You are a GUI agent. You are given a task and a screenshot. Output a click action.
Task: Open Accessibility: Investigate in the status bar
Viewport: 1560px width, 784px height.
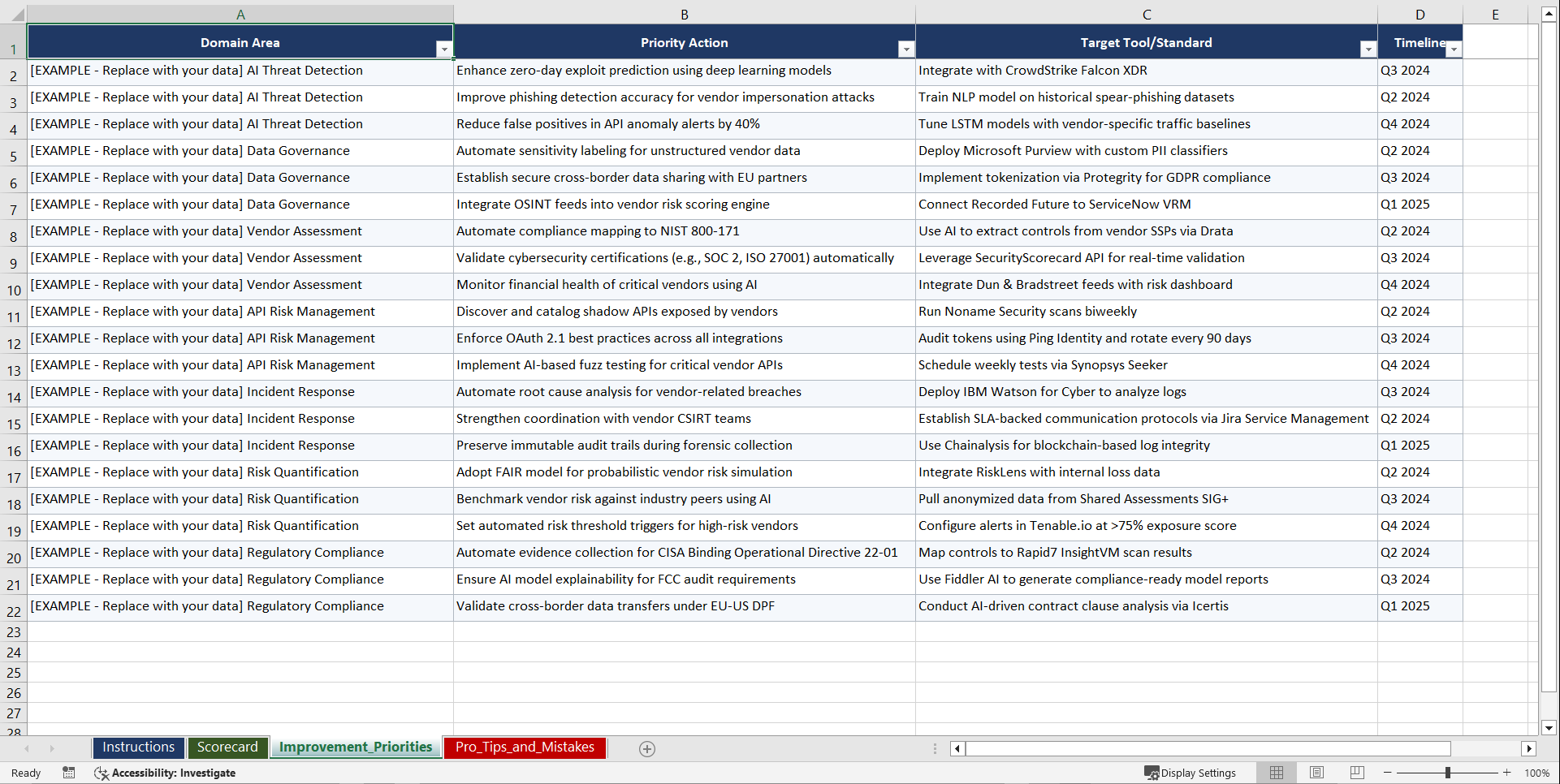point(166,773)
